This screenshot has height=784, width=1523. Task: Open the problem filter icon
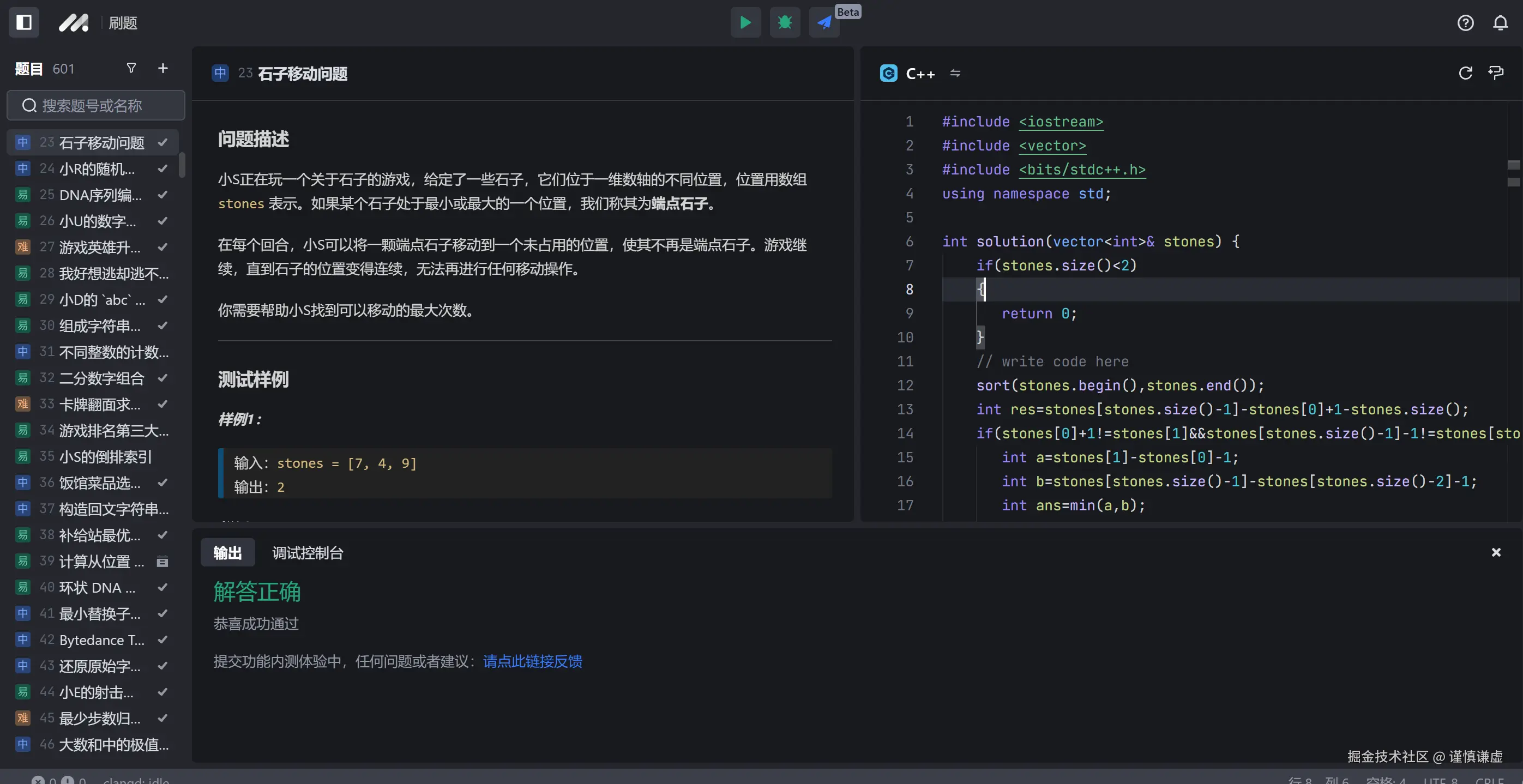click(x=132, y=69)
